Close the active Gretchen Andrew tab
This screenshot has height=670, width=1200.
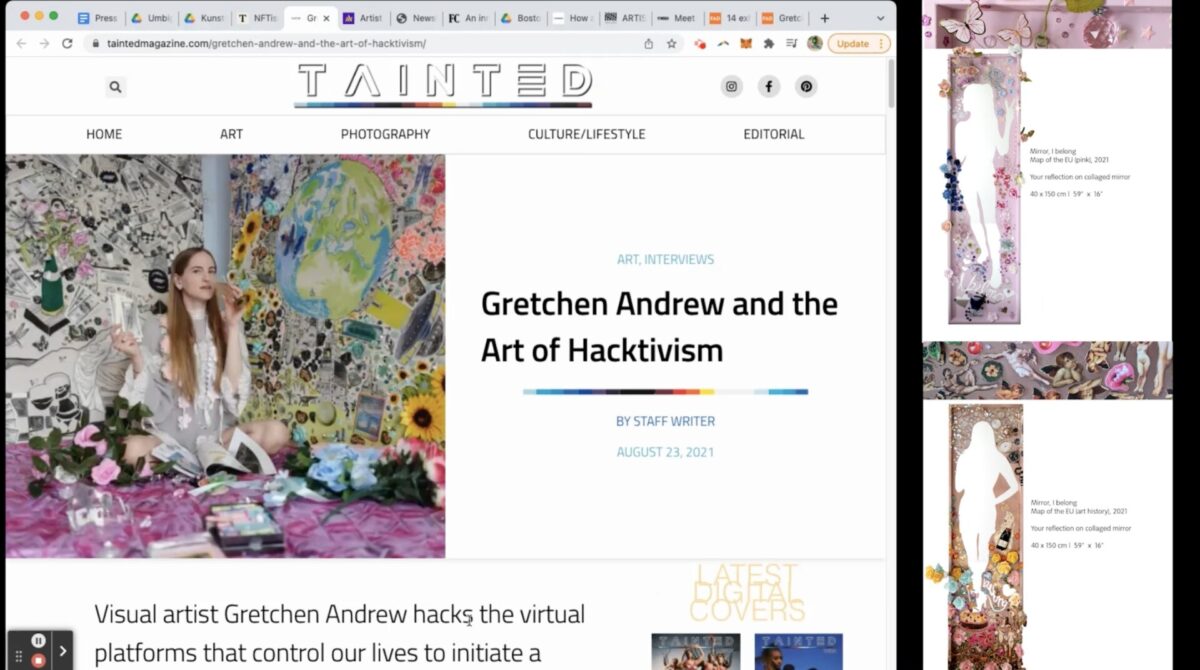pyautogui.click(x=326, y=18)
